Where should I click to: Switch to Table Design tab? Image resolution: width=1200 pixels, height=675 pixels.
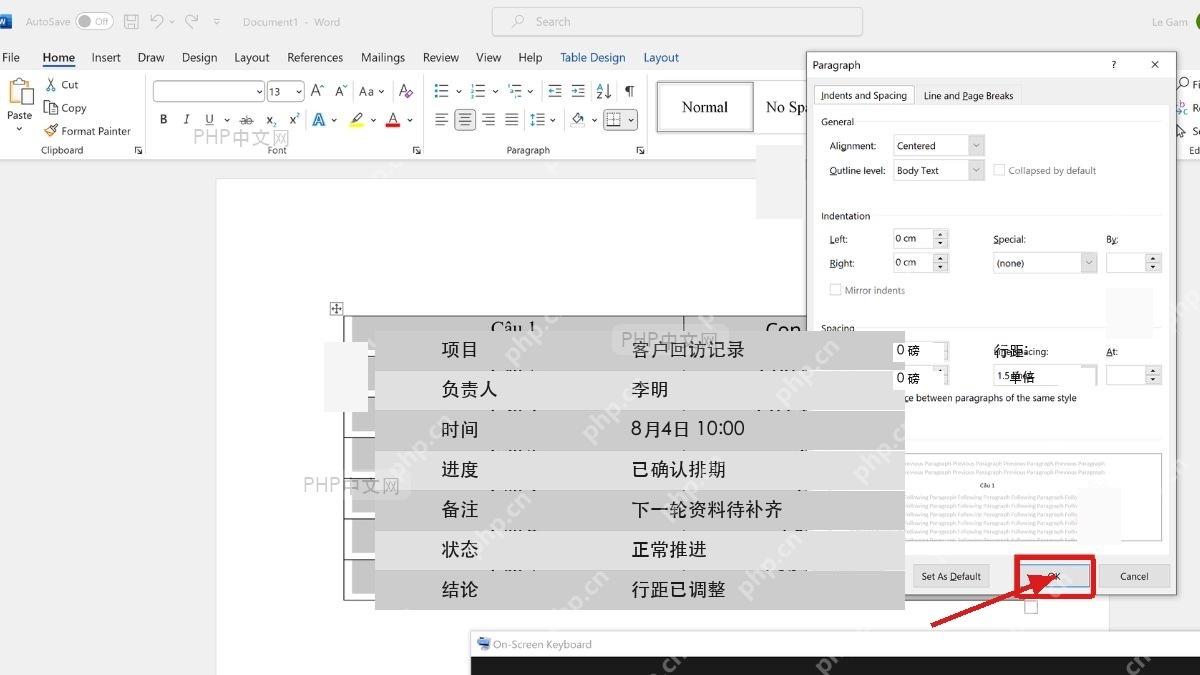[592, 58]
